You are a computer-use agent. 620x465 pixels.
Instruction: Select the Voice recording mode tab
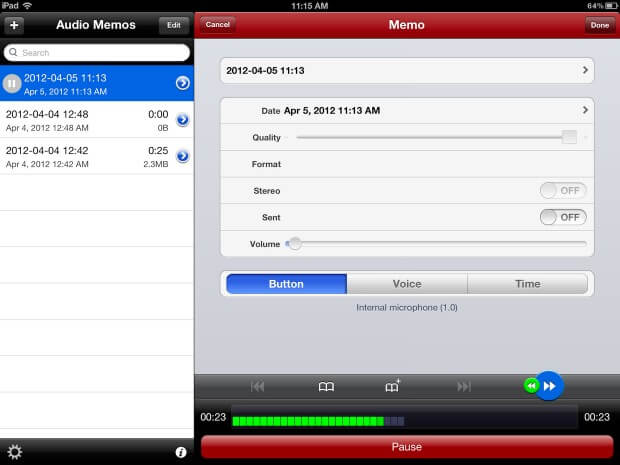(x=407, y=284)
